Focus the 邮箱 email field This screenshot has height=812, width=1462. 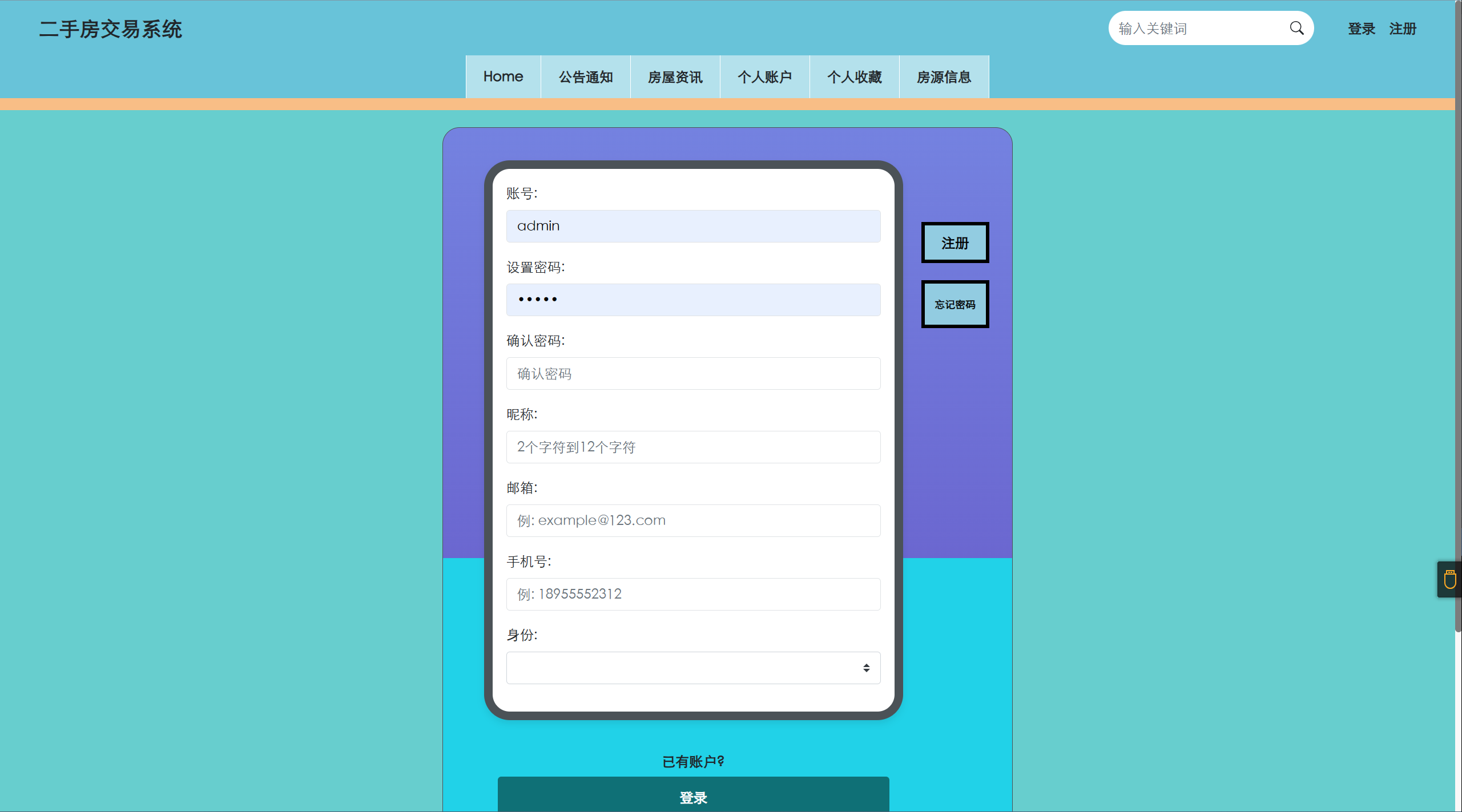(693, 520)
